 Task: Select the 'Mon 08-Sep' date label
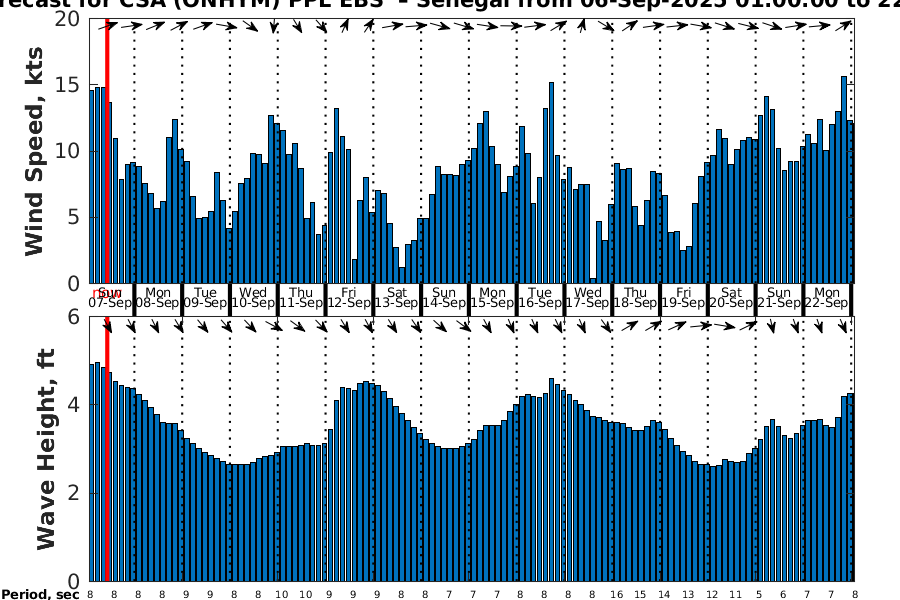[x=158, y=297]
